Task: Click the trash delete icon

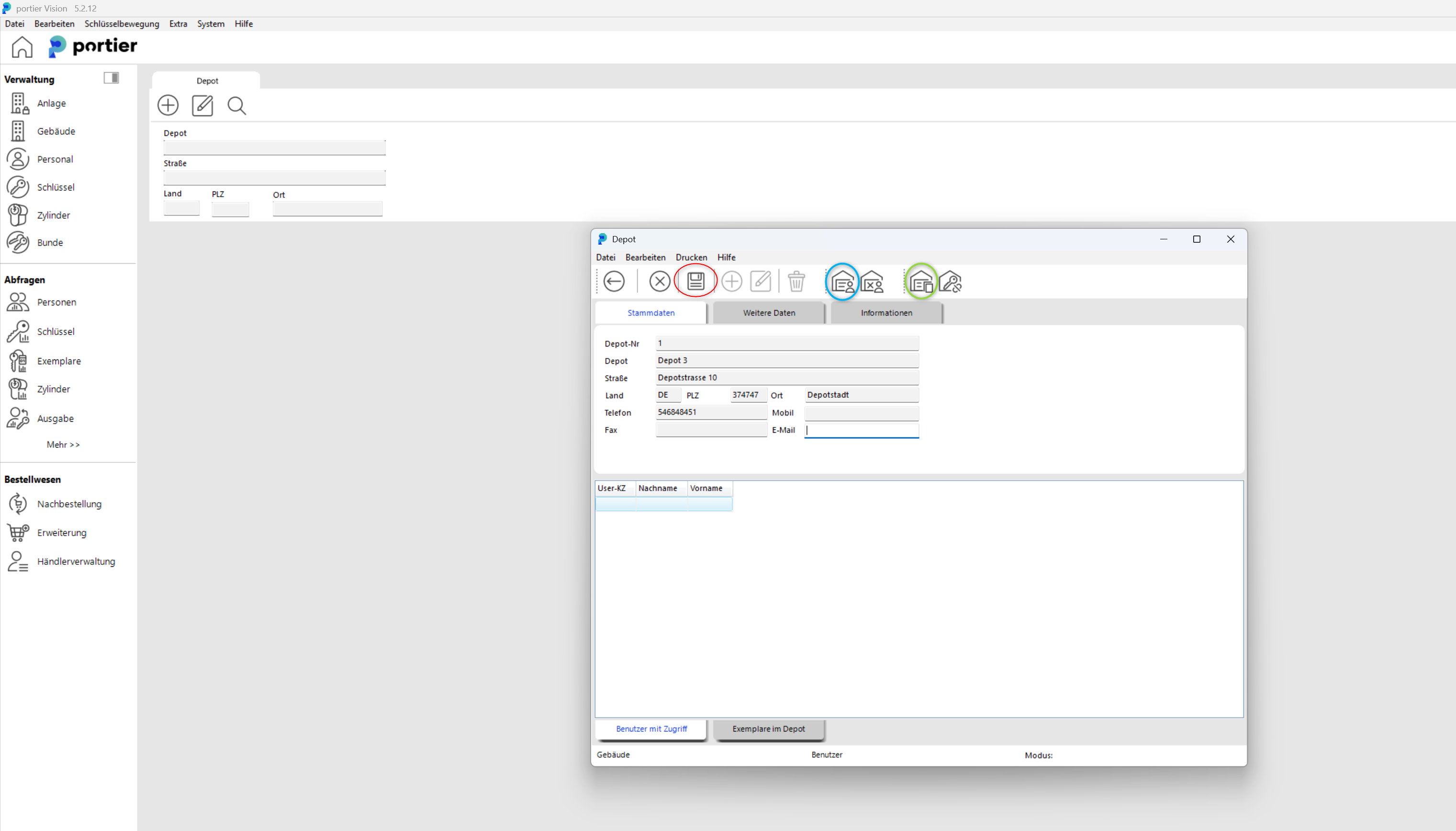Action: tap(796, 281)
